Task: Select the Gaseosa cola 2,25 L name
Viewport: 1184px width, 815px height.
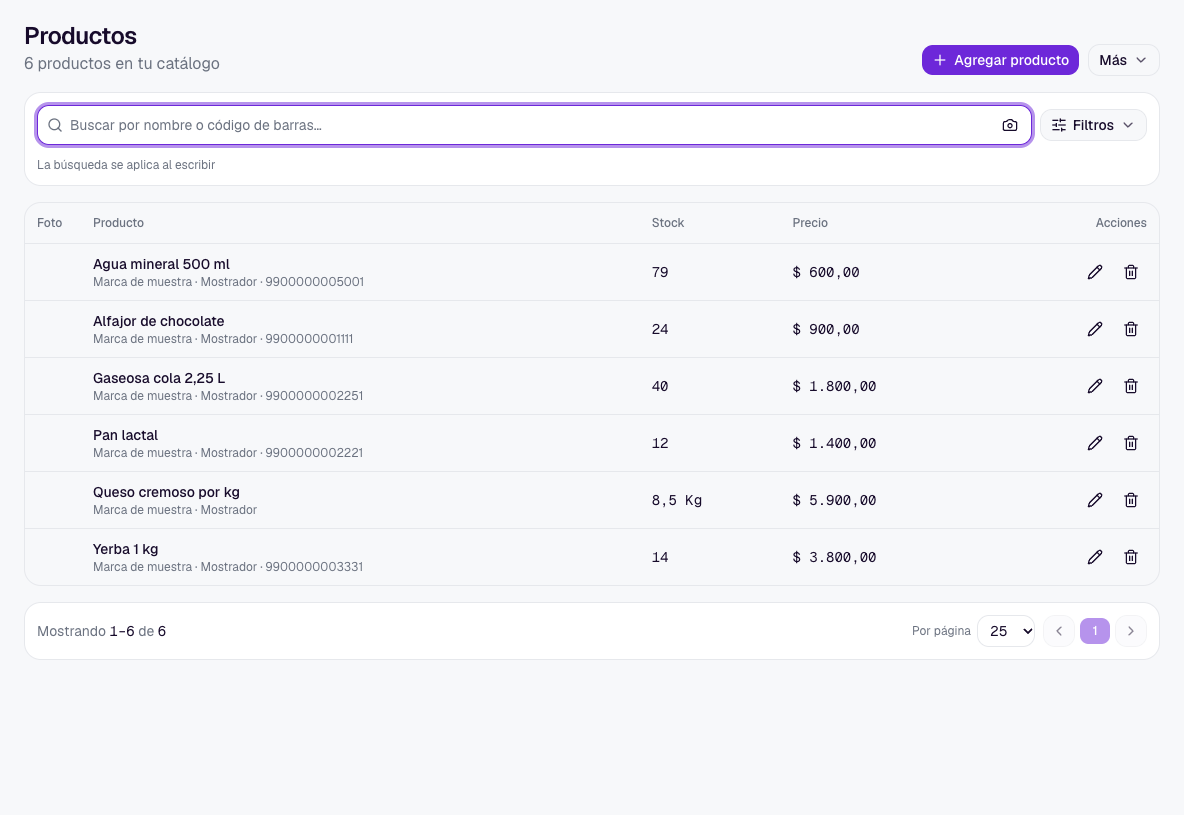Action: coord(159,378)
